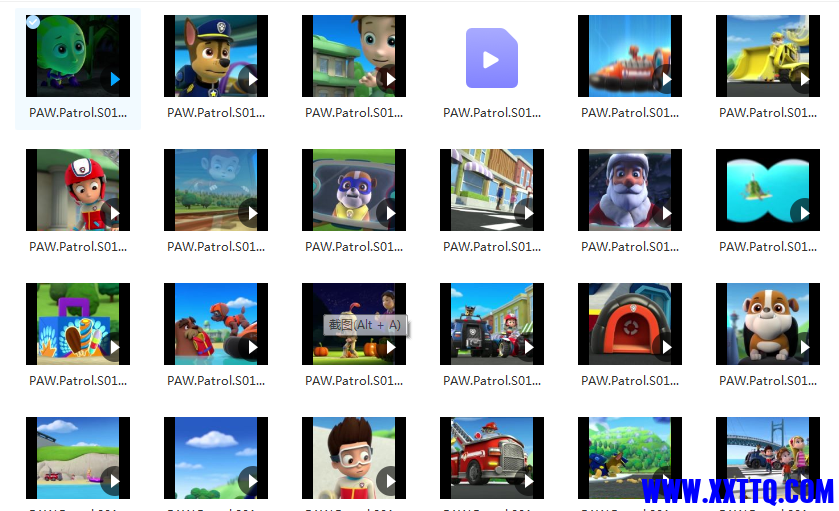Viewport: 839px width, 511px height.
Task: Uncheck the selection circle on green alien video
Action: pos(33,22)
